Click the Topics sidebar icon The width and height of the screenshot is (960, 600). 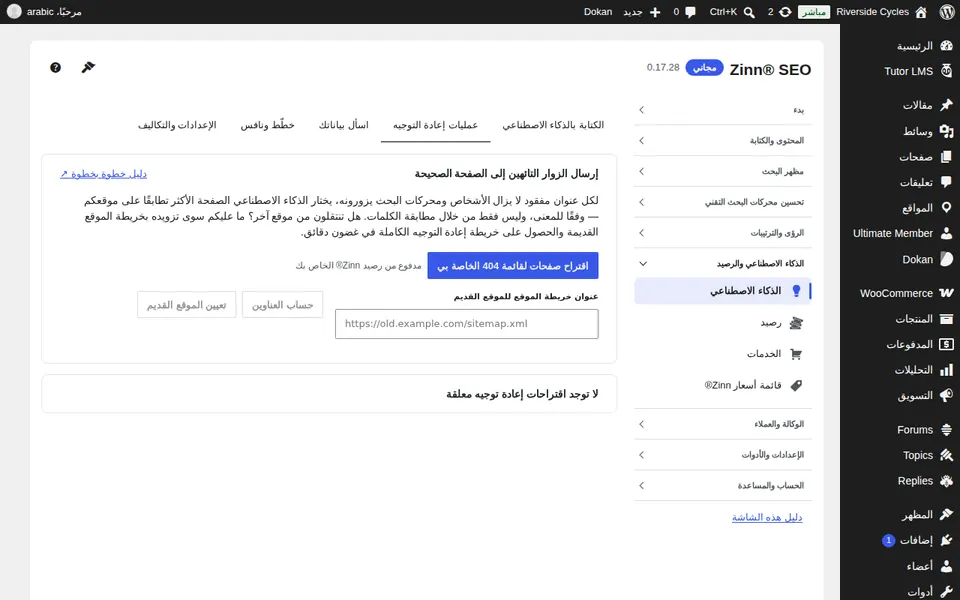(x=947, y=455)
